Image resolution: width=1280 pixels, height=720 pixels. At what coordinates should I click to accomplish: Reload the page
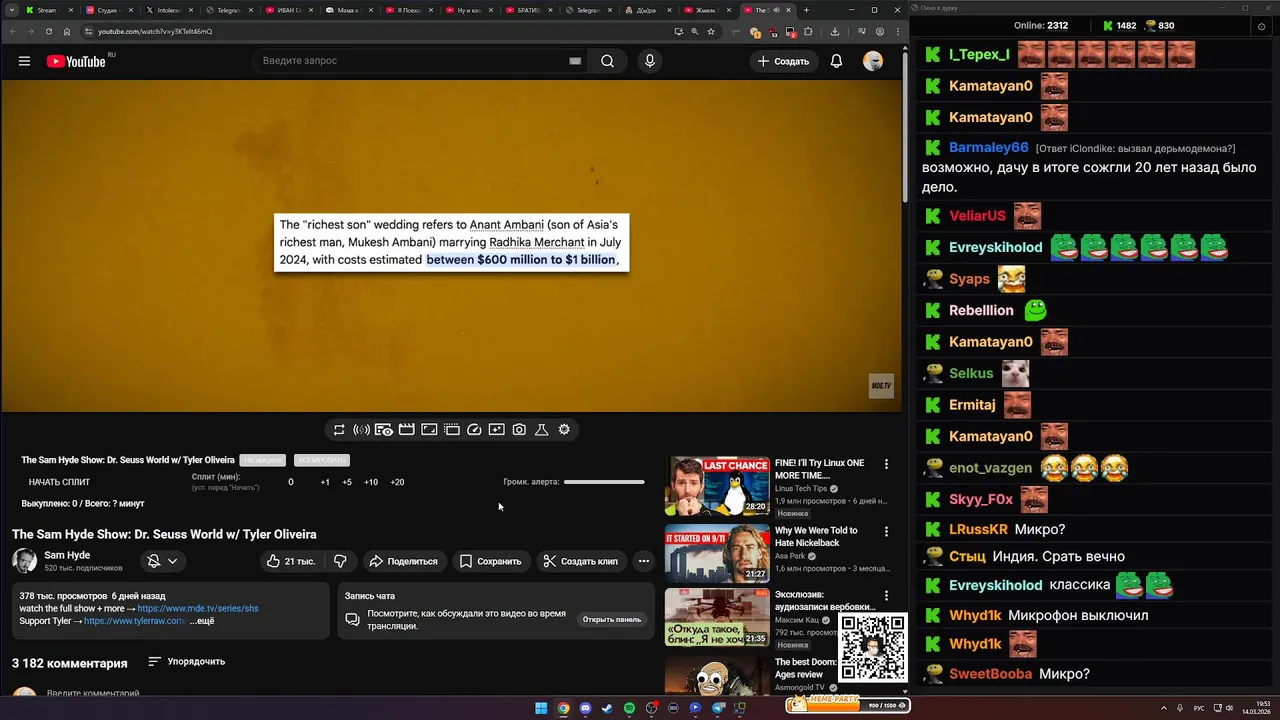click(x=47, y=31)
